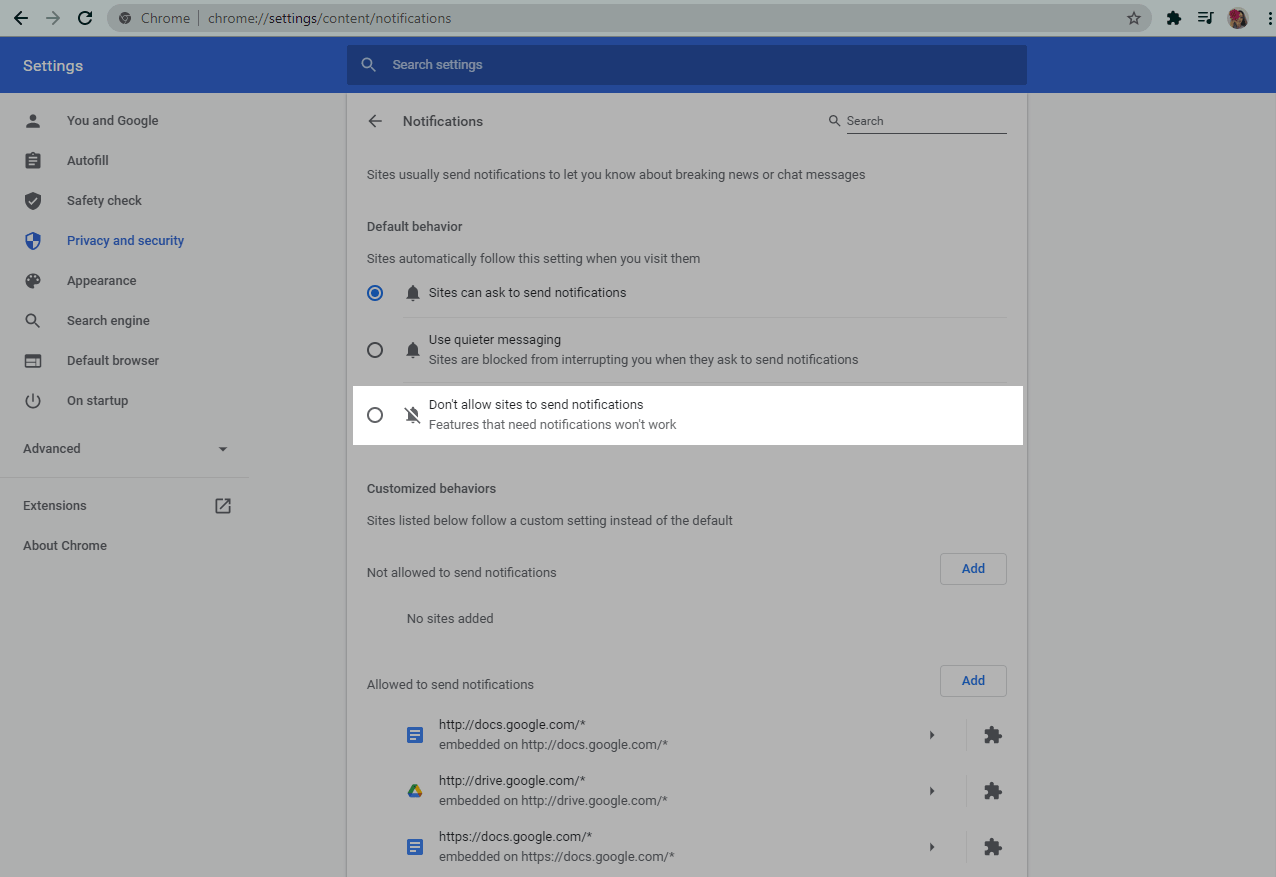Click the Chrome site info icon in address bar
This screenshot has height=877, width=1276.
coord(125,18)
